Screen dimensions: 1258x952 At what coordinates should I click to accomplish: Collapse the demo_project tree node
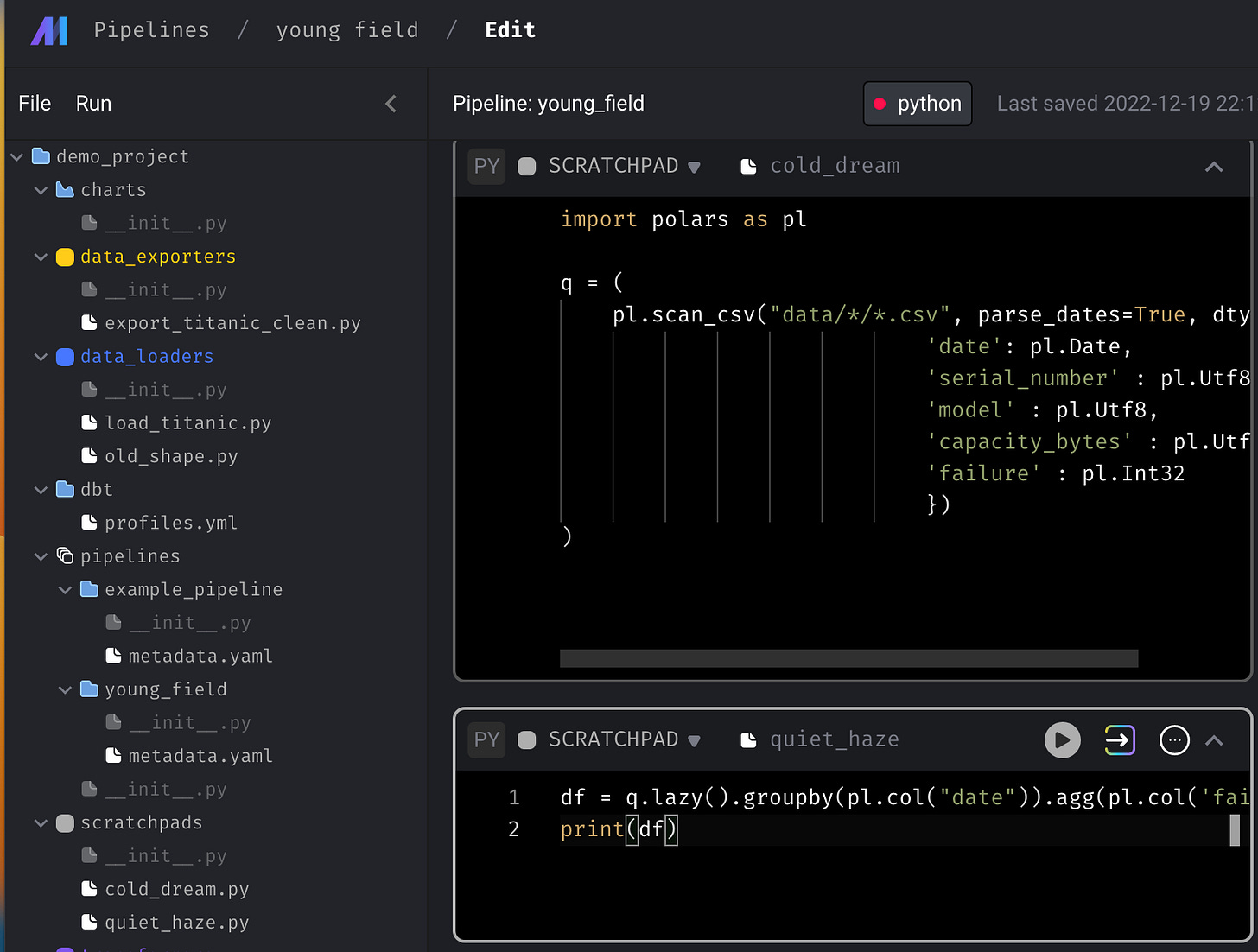[16, 156]
